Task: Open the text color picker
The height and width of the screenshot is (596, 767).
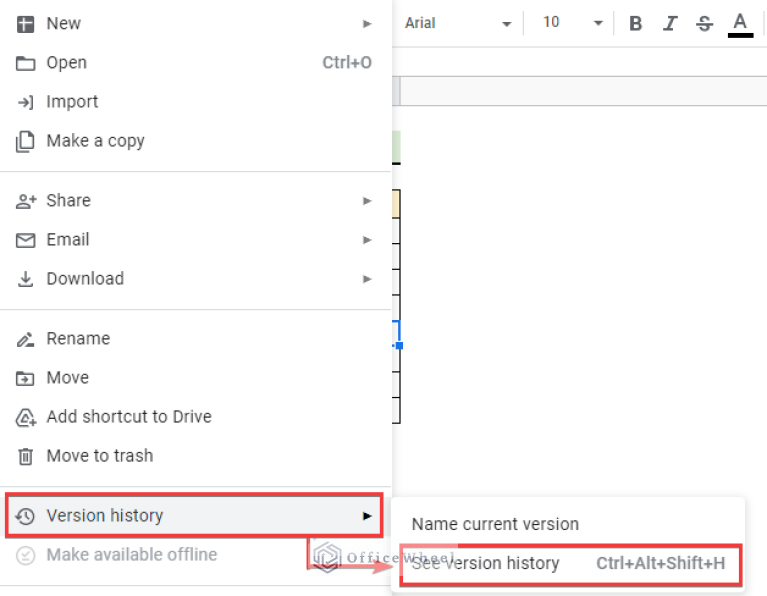Action: (x=740, y=23)
